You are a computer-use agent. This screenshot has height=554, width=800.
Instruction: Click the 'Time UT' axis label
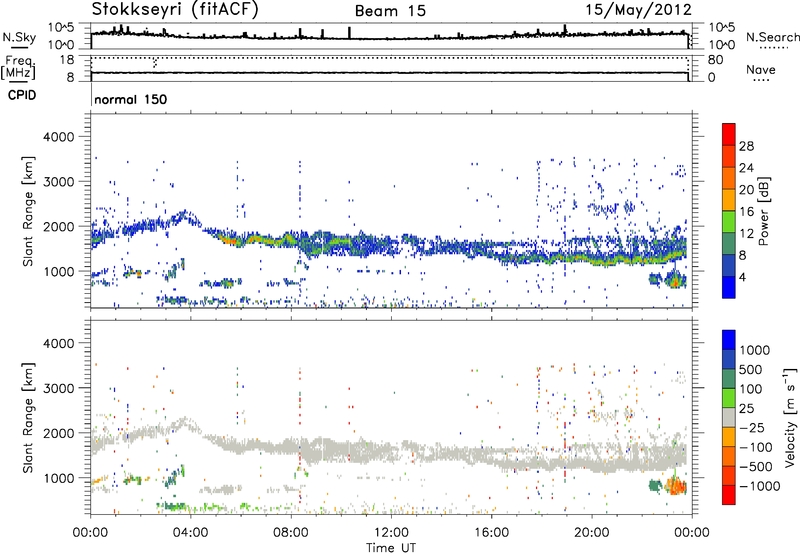[x=391, y=548]
